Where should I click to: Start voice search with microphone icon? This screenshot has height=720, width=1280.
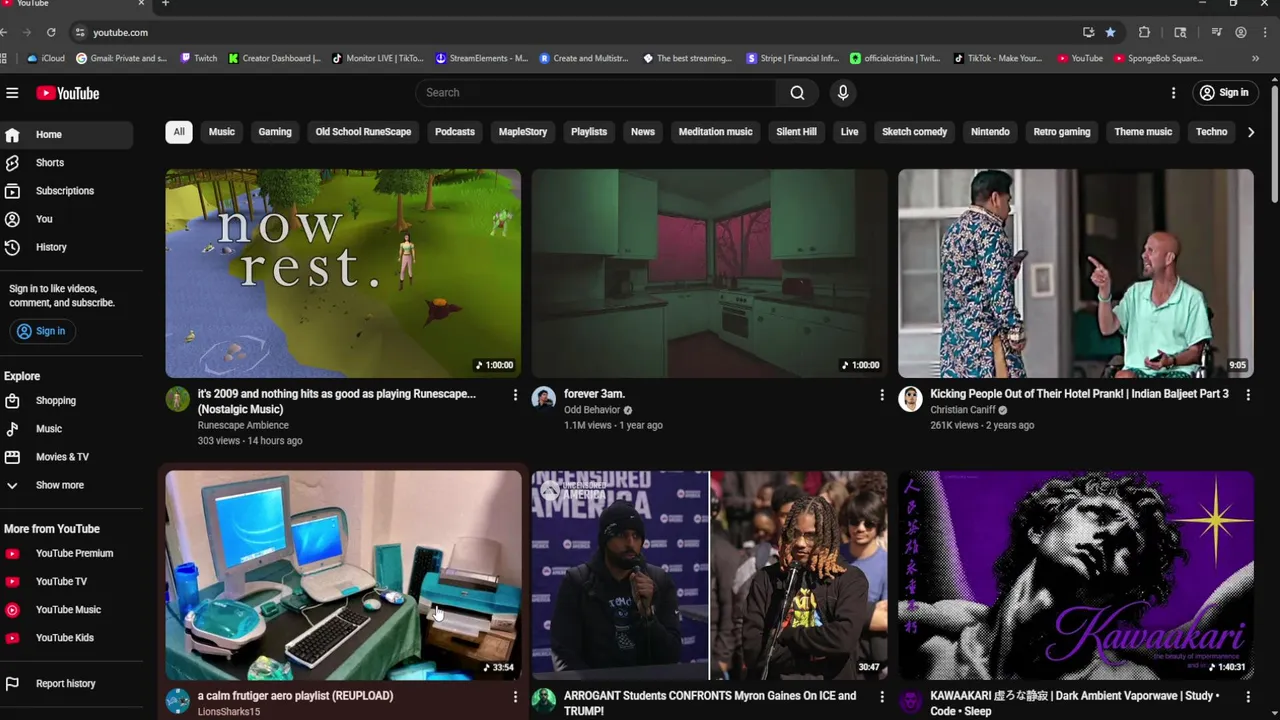coord(843,93)
